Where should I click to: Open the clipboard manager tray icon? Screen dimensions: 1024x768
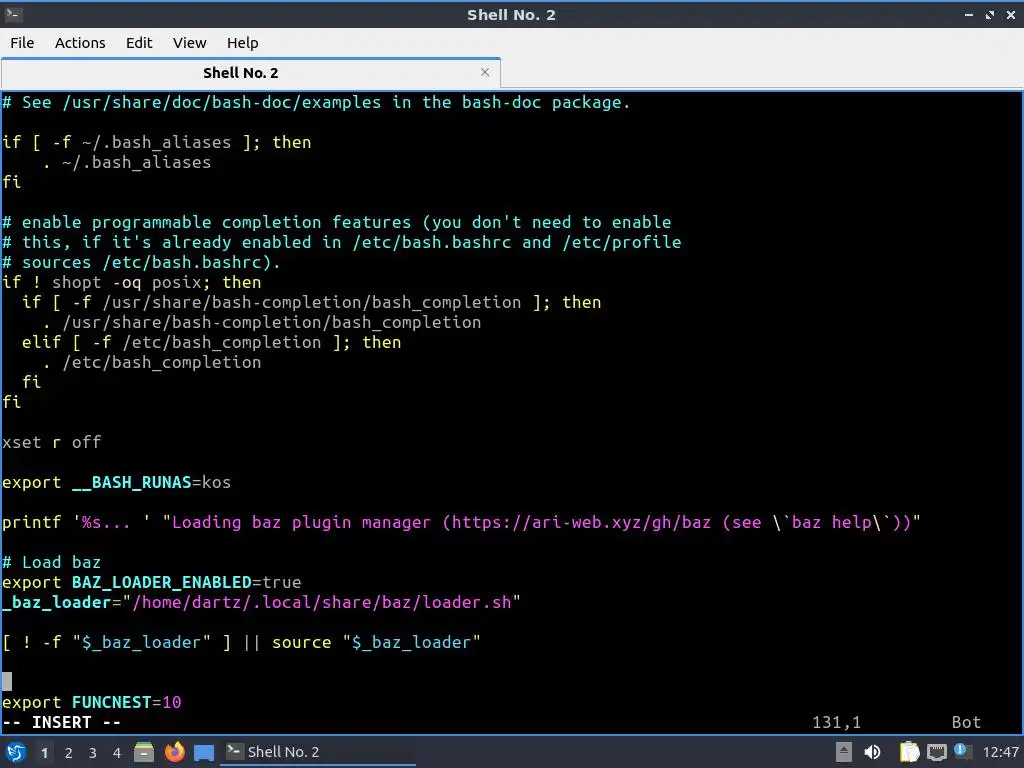point(909,752)
